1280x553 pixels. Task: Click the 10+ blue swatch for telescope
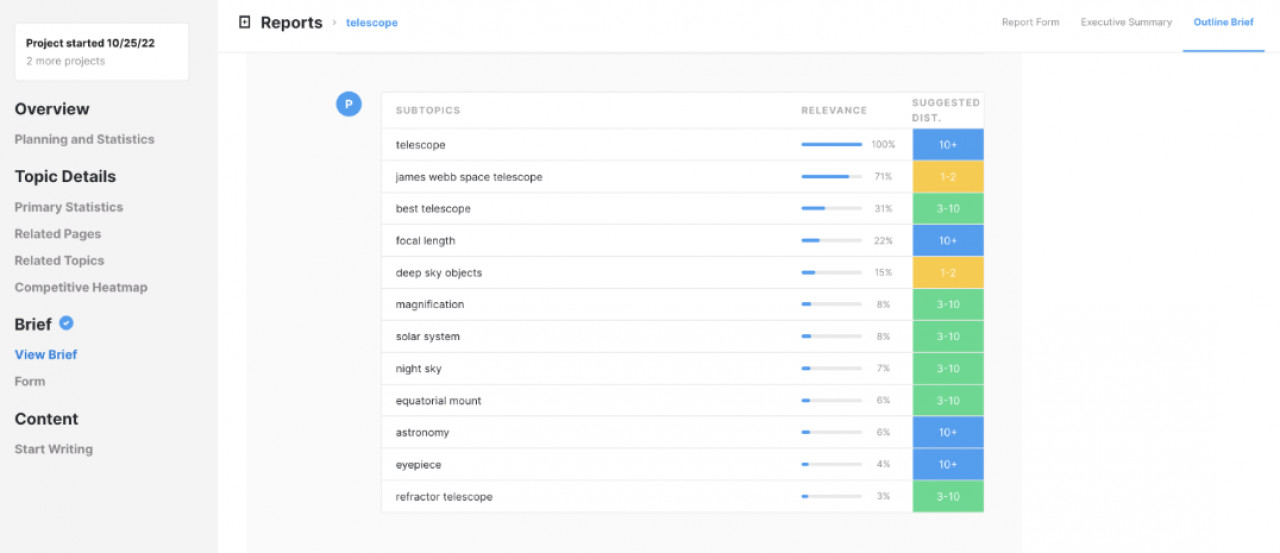(x=947, y=145)
